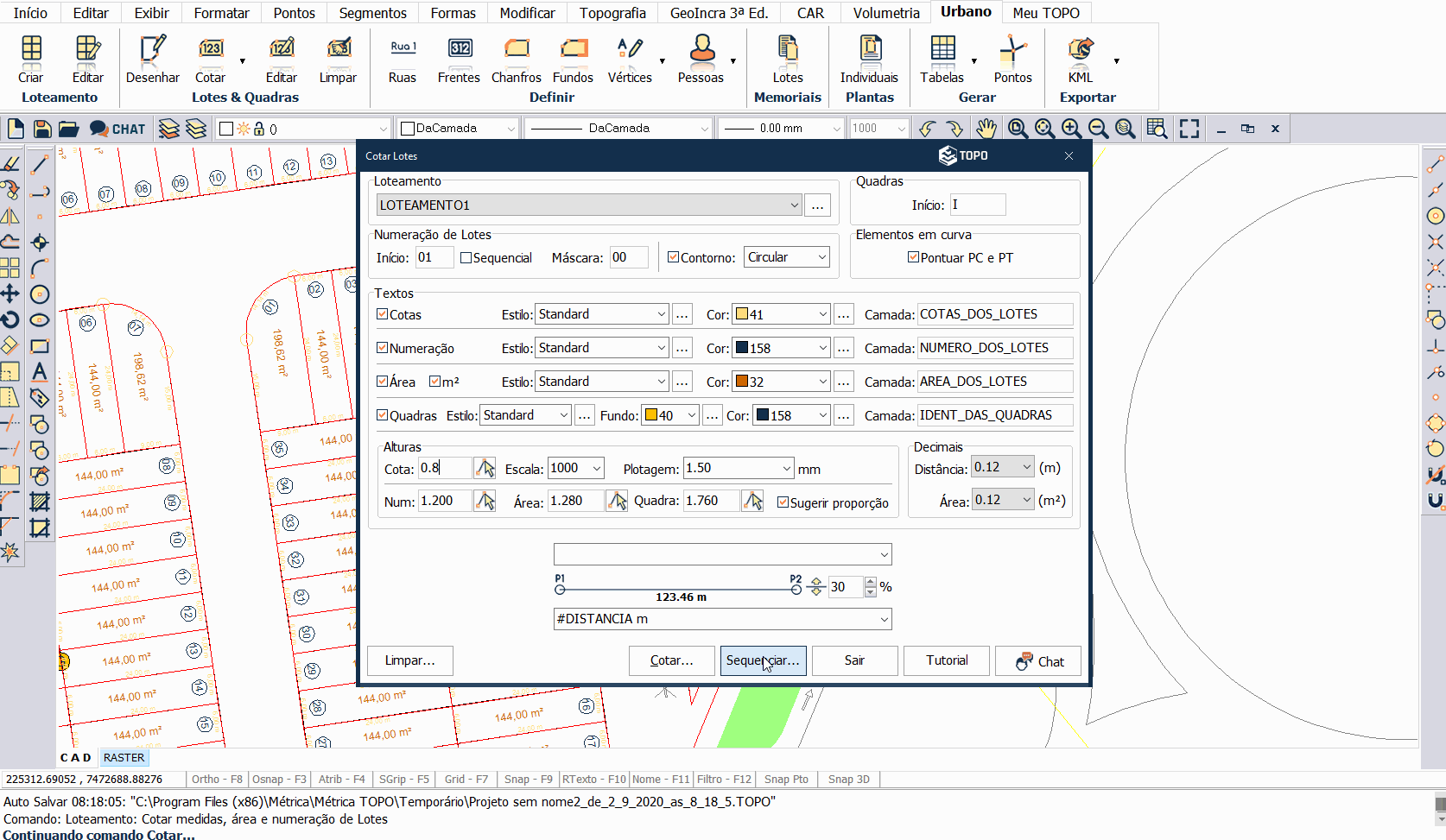This screenshot has height=840, width=1446.
Task: Expand the LOTEAMENTO1 dropdown
Action: pyautogui.click(x=794, y=205)
